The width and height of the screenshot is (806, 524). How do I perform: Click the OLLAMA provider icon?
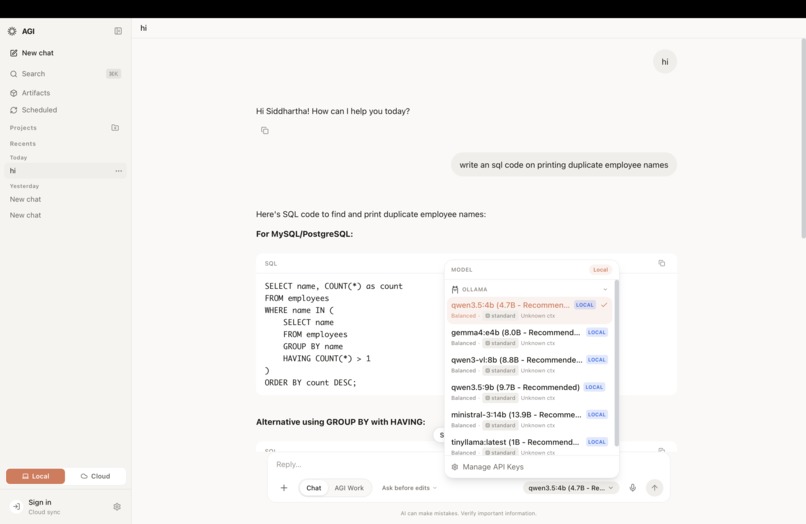coord(455,290)
